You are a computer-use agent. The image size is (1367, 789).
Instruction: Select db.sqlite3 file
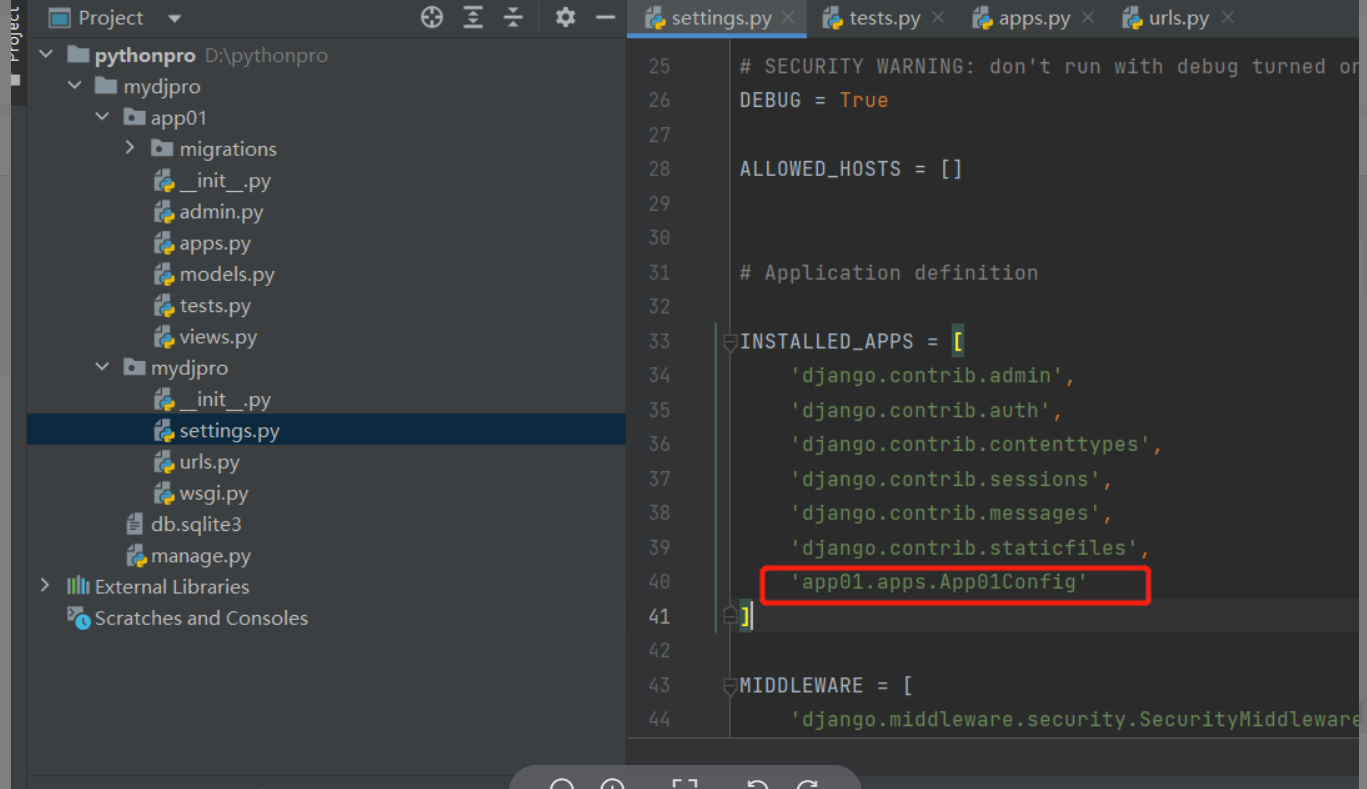pyautogui.click(x=196, y=524)
